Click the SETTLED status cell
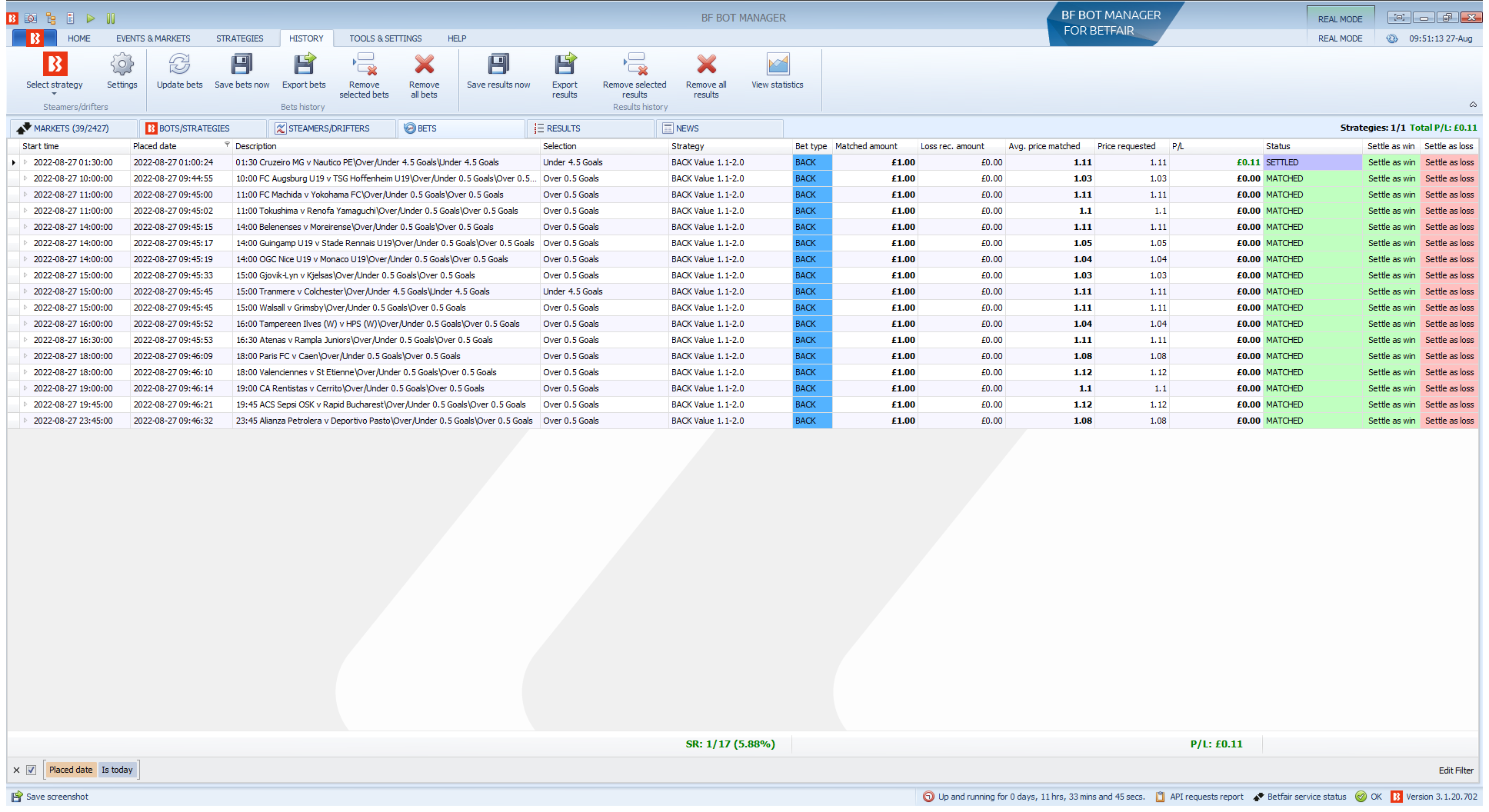The height and width of the screenshot is (812, 1489). pos(1312,162)
